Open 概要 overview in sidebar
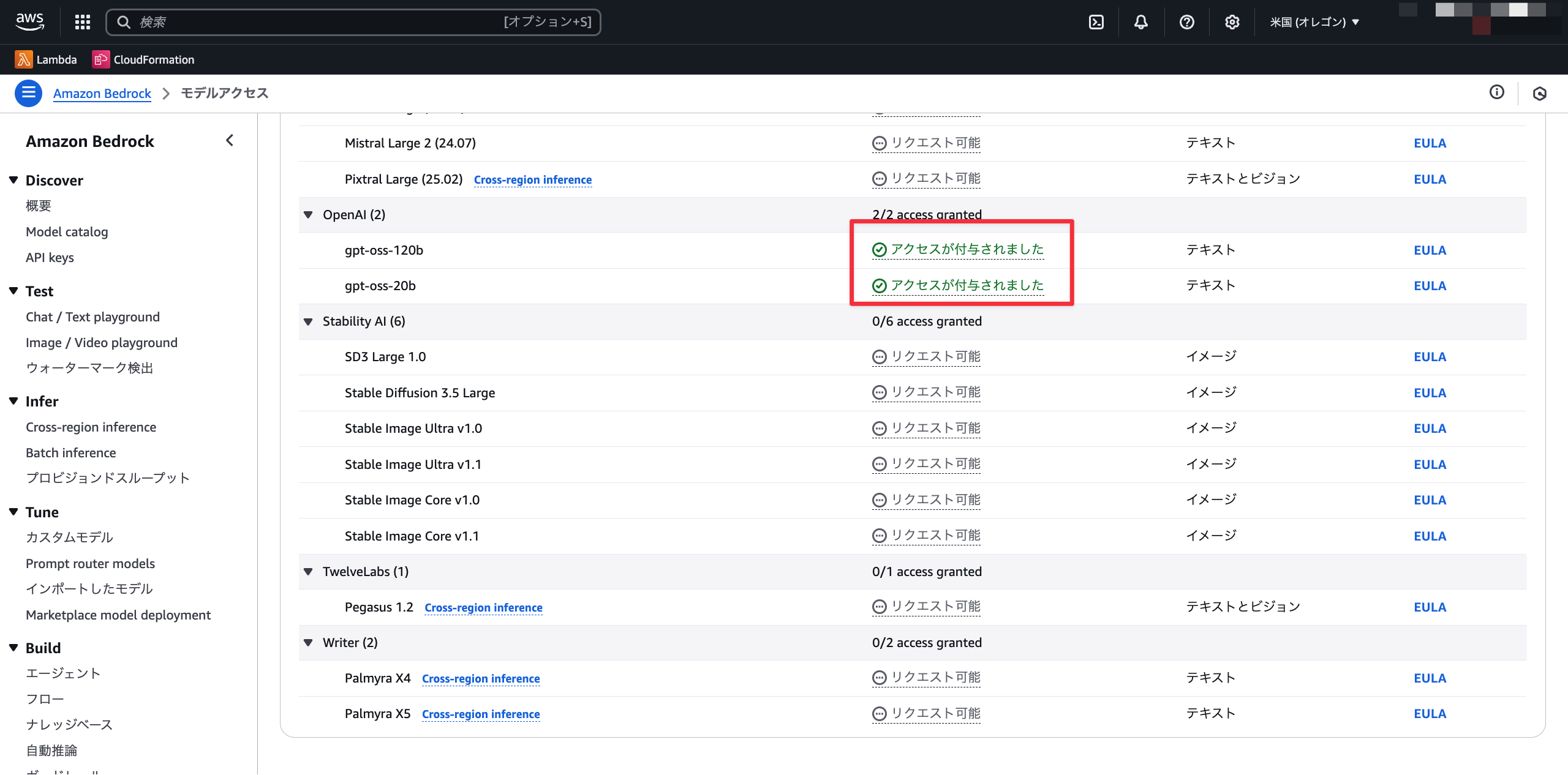1568x775 pixels. click(39, 206)
